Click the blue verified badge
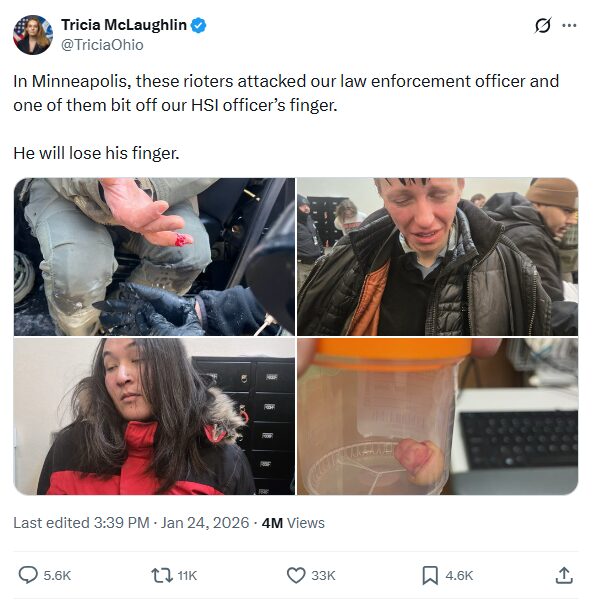Screen dimensions: 593x601 tap(199, 25)
